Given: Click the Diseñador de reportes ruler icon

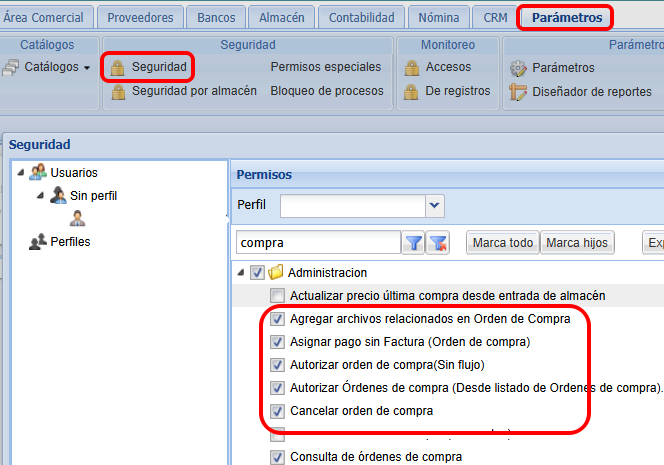Looking at the screenshot, I should pos(518,92).
